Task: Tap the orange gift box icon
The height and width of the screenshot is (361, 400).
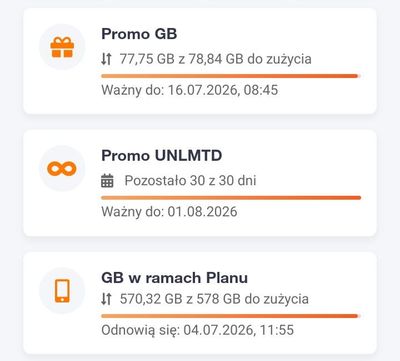Action: (62, 47)
